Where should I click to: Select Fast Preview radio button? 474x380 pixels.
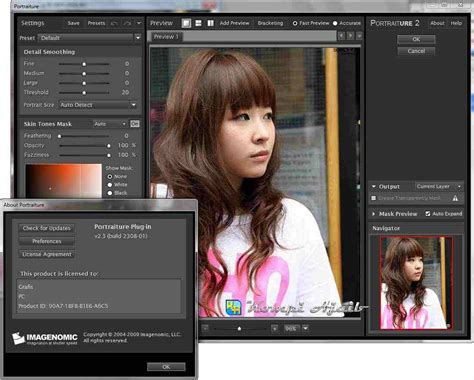(295, 23)
